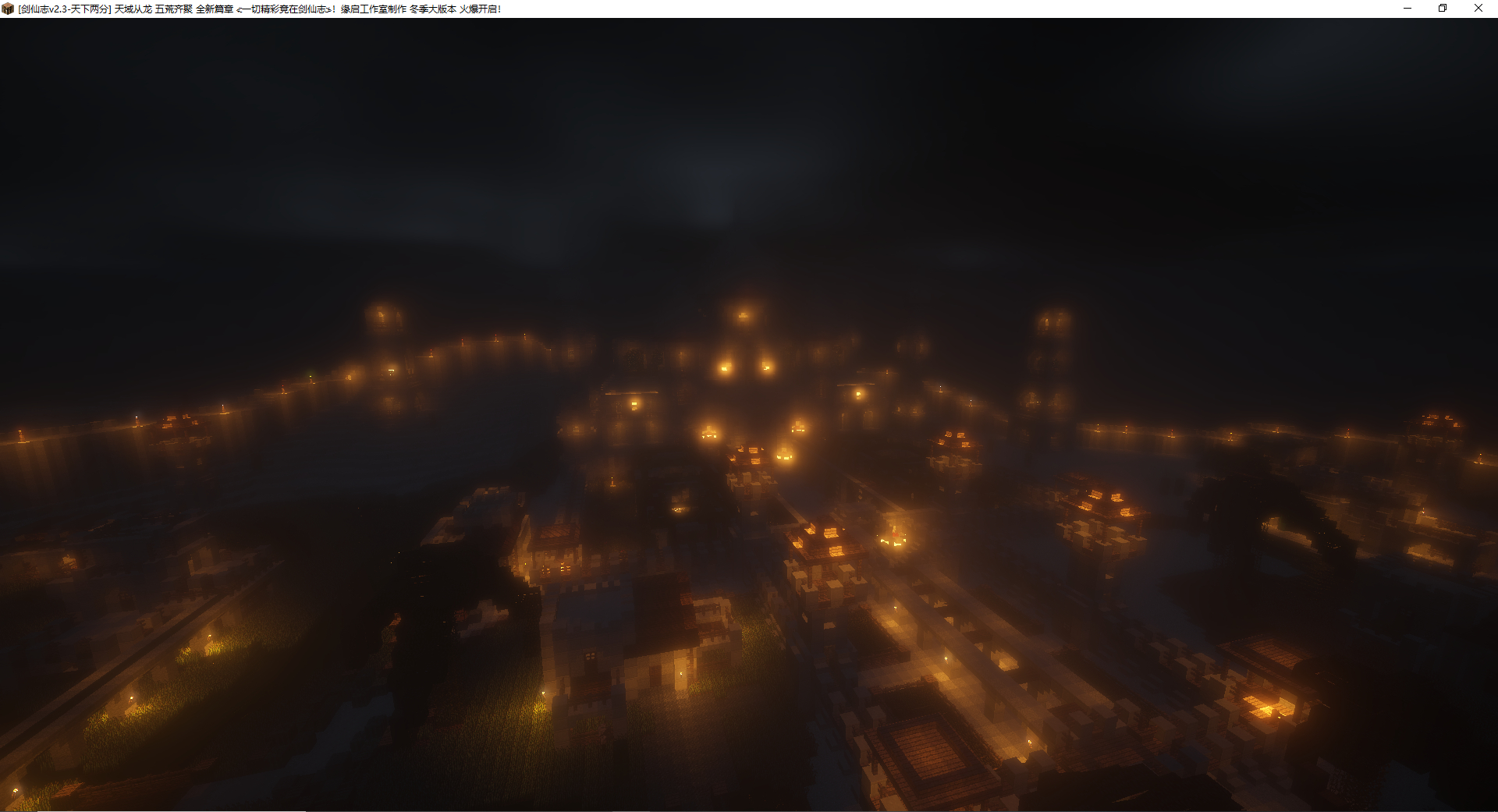Close the game window
The width and height of the screenshot is (1498, 812).
point(1478,9)
